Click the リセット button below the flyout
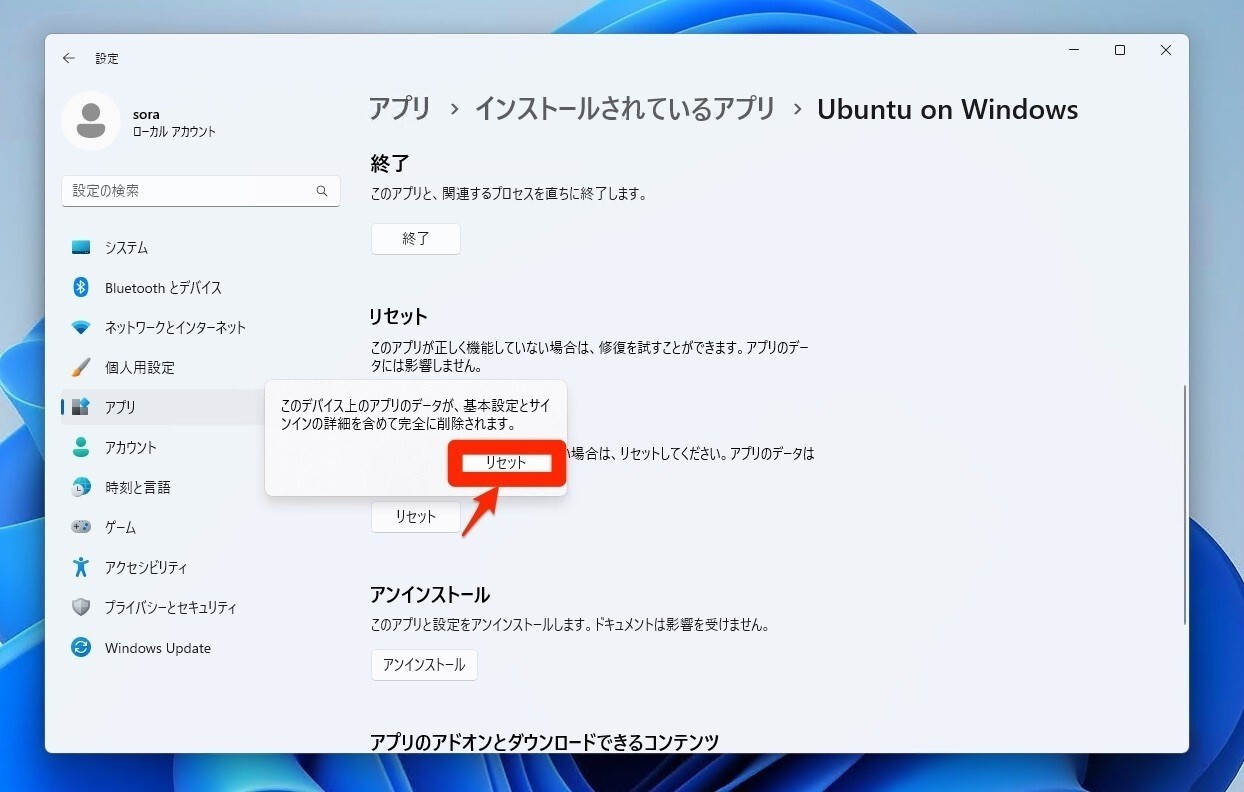 (x=416, y=517)
